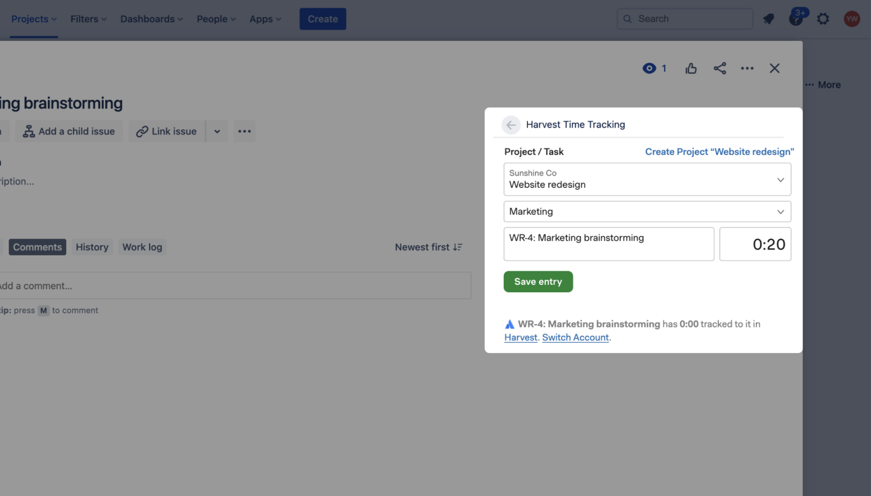Click the More option at right edge
The image size is (871, 496).
click(823, 85)
